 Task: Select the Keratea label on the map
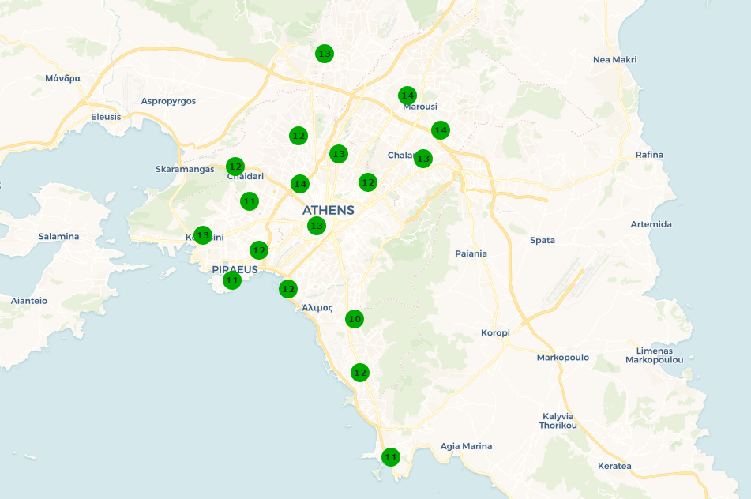(x=615, y=466)
